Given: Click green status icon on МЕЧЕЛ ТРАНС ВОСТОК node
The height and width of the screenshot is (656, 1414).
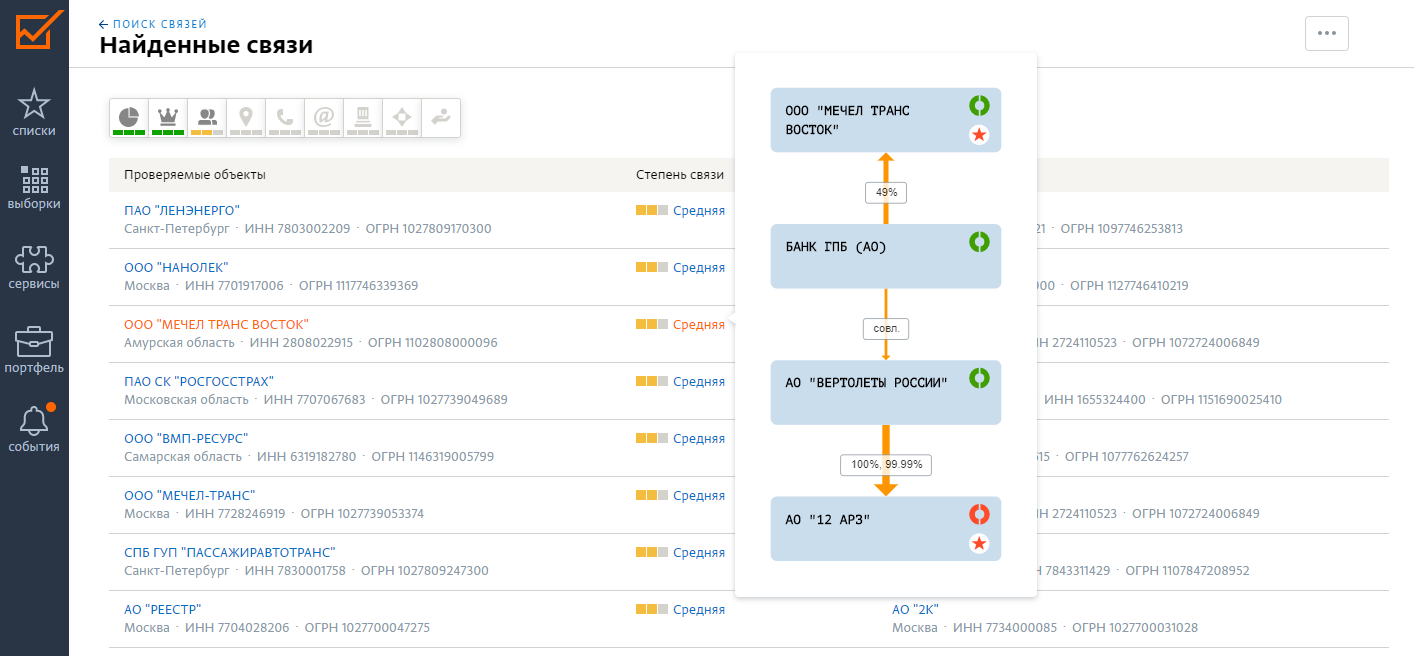Looking at the screenshot, I should [980, 105].
